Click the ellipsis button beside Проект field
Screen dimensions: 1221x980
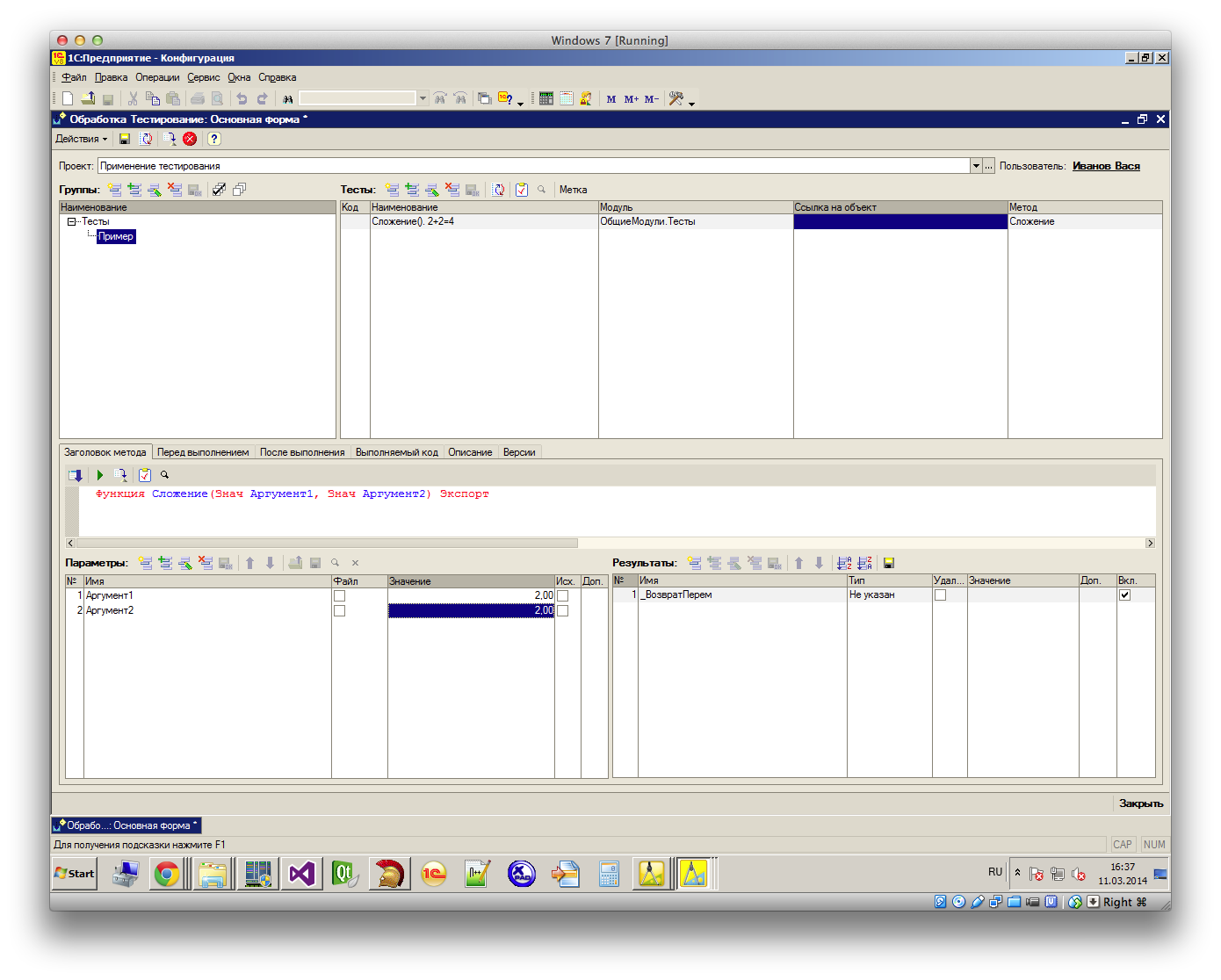pos(989,166)
